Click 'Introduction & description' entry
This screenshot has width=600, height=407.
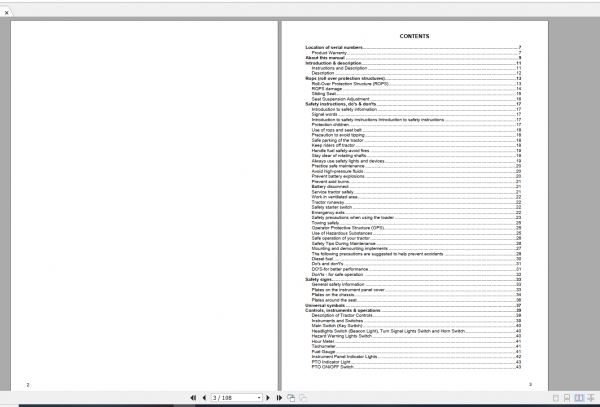coord(333,63)
